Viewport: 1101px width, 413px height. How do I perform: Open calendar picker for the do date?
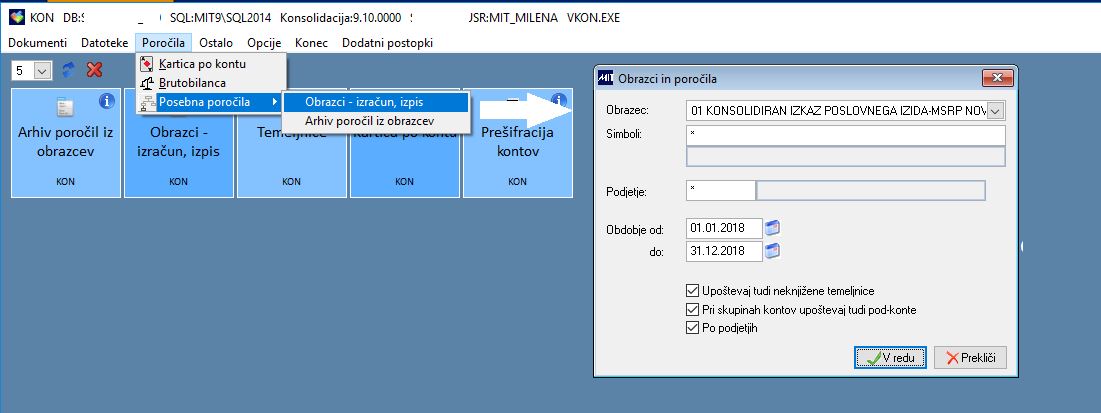point(772,251)
